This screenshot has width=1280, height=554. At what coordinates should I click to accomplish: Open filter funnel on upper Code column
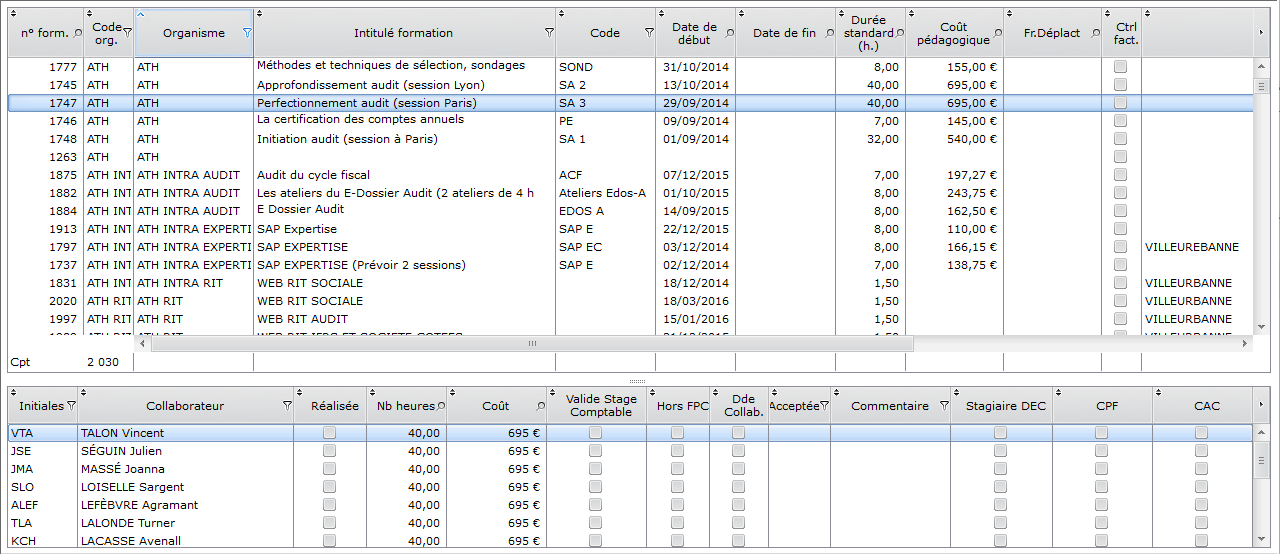coord(649,33)
